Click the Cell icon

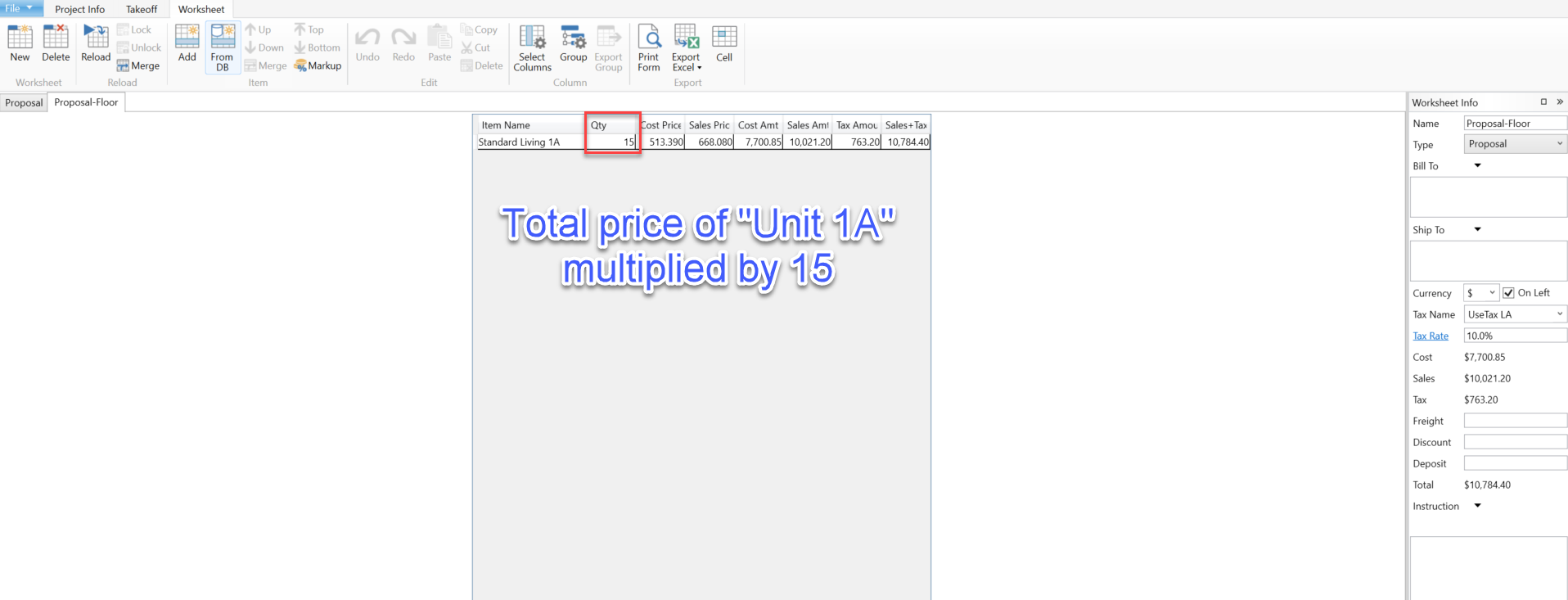724,43
